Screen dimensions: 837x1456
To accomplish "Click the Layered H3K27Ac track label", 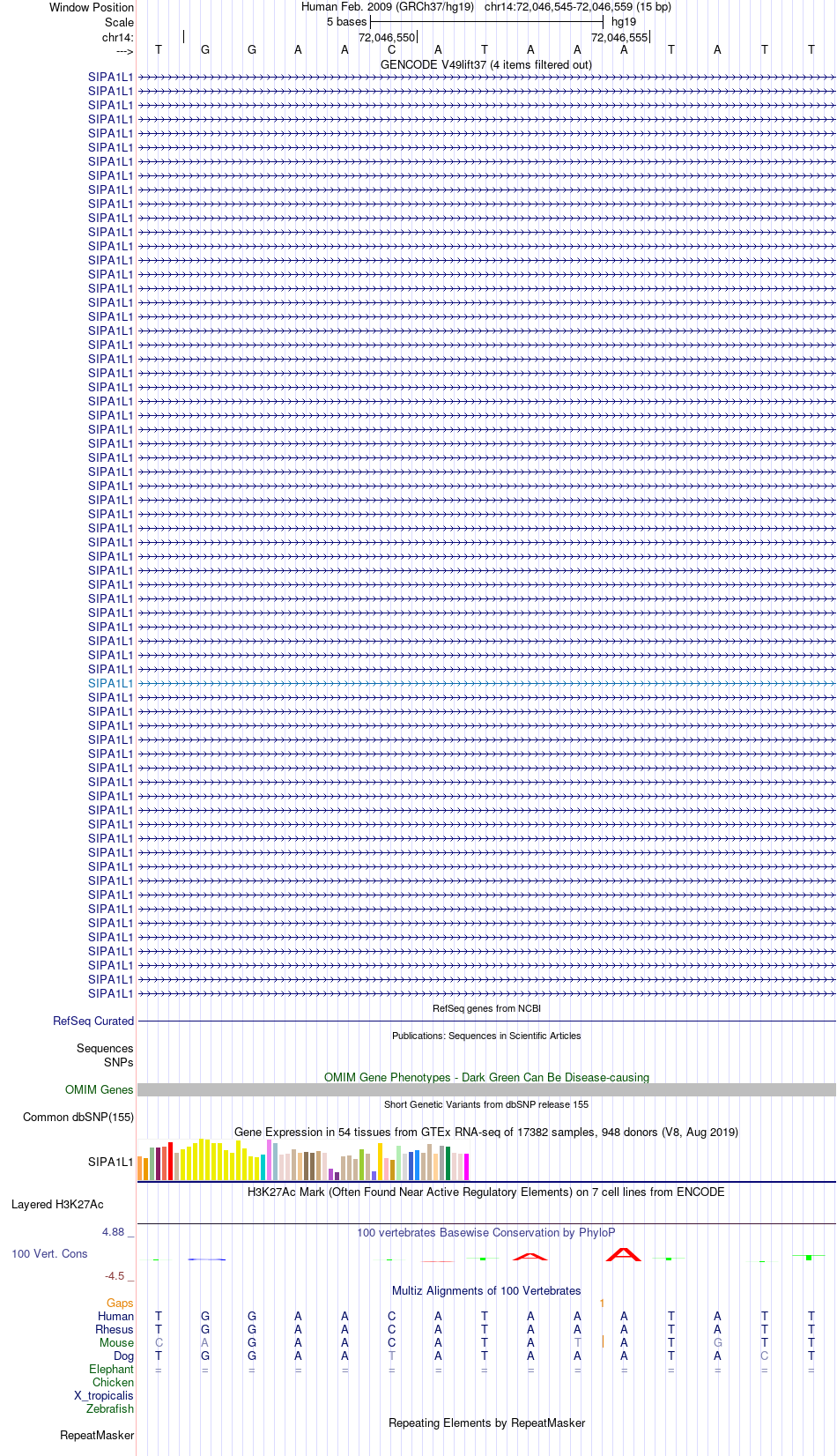I will tap(57, 1204).
